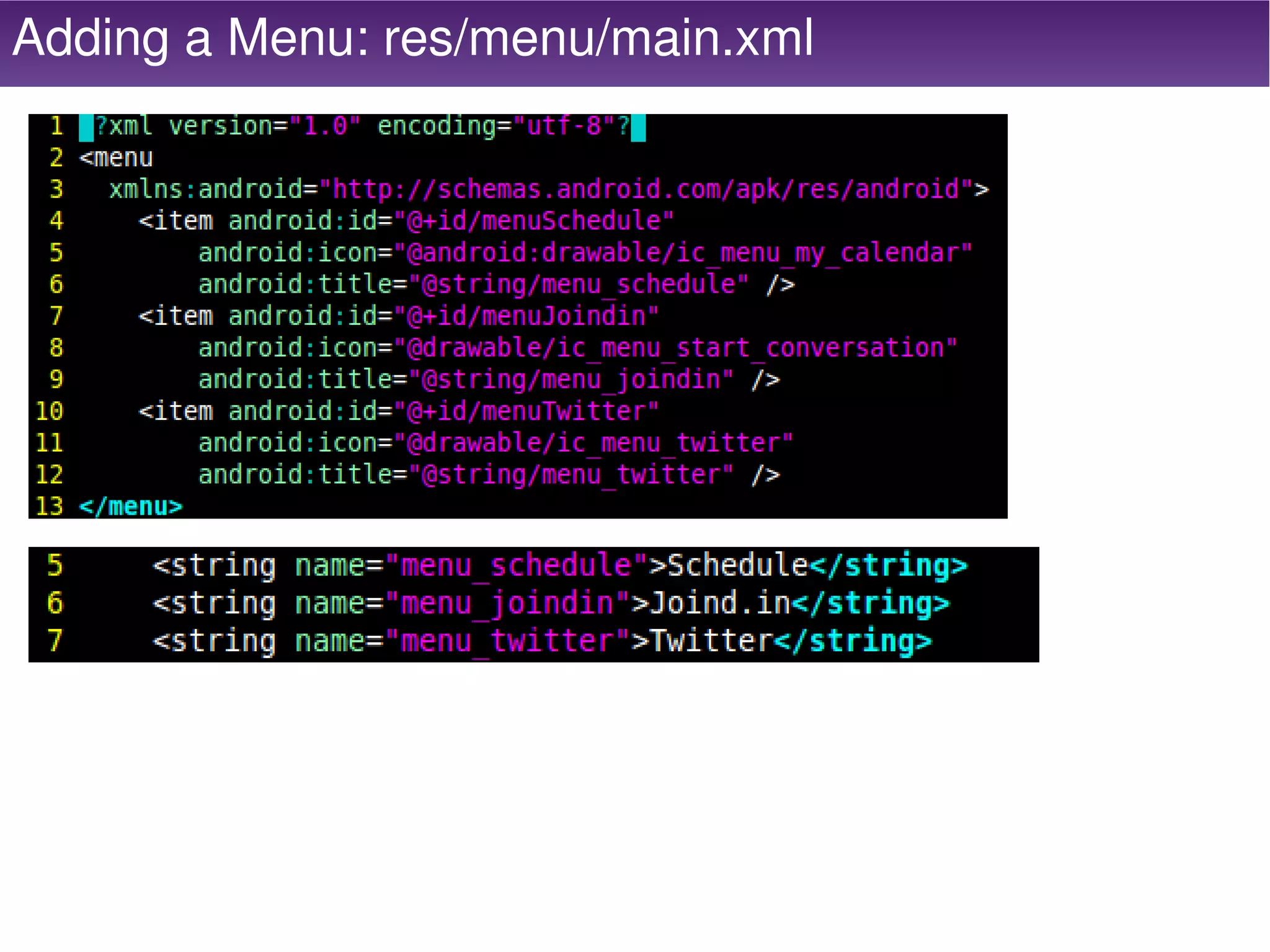Click the string line containing 'Joind.in'
The width and height of the screenshot is (1270, 952).
pos(551,604)
